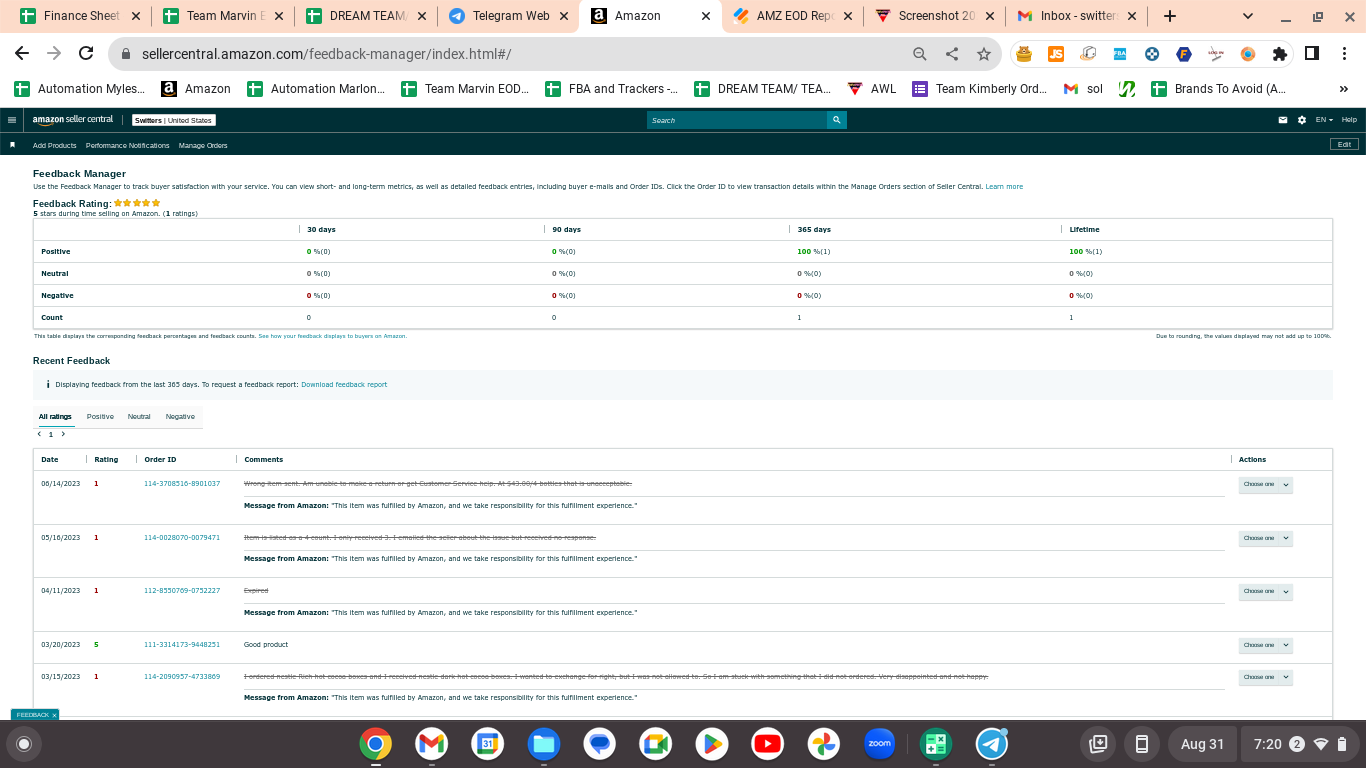Click the bookmark flag icon beside Add Products

point(13,145)
